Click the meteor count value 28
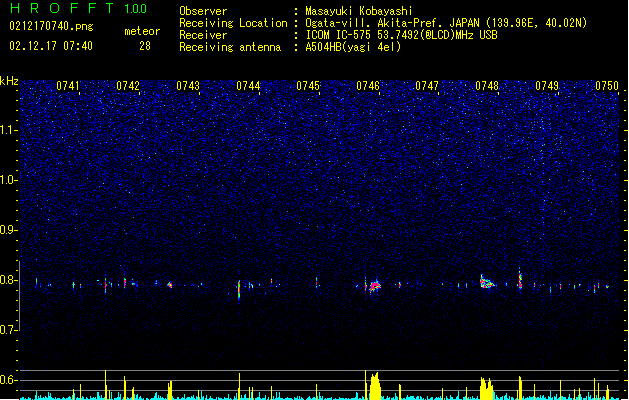629x400 pixels. click(x=145, y=46)
